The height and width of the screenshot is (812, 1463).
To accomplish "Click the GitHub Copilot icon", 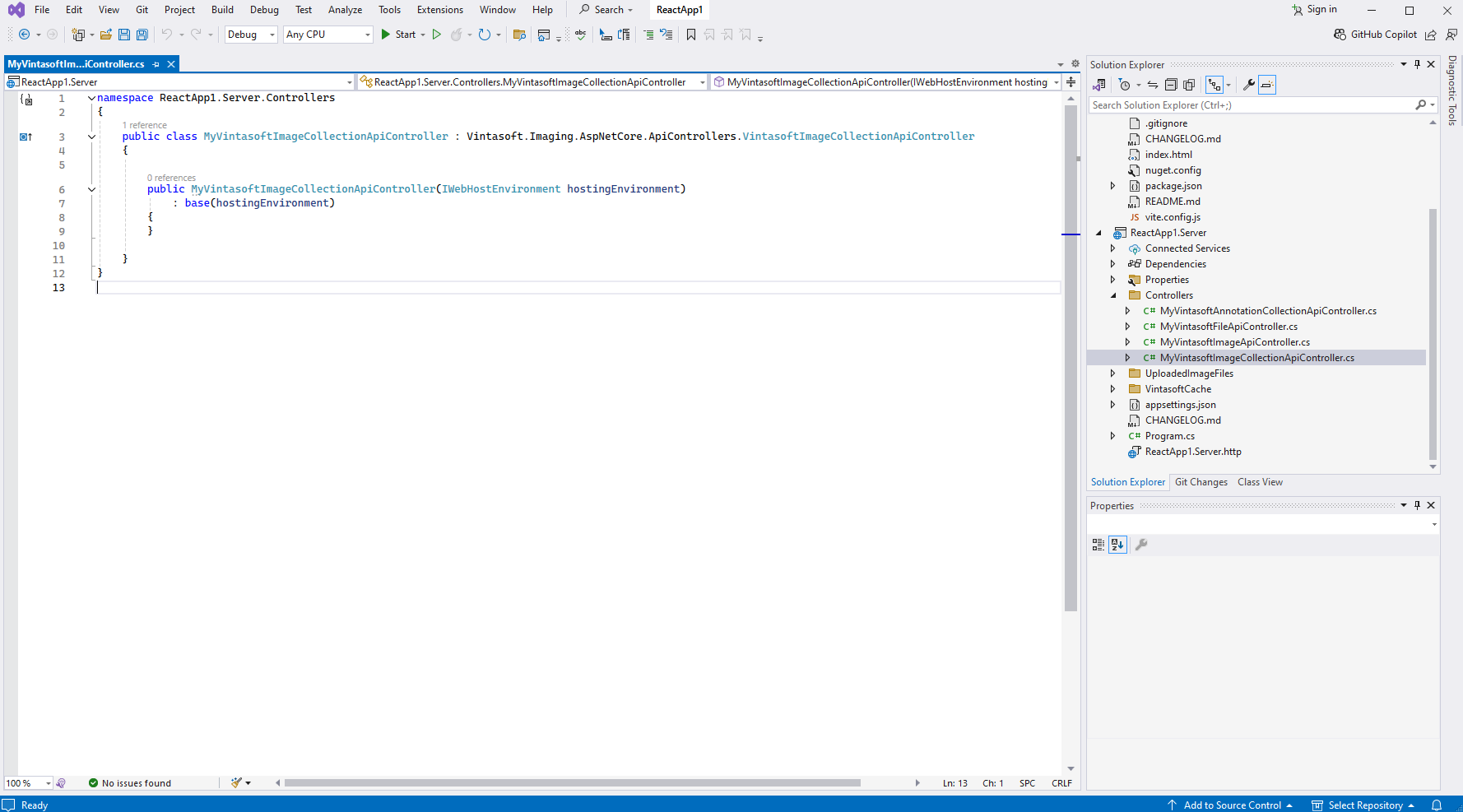I will [1340, 35].
